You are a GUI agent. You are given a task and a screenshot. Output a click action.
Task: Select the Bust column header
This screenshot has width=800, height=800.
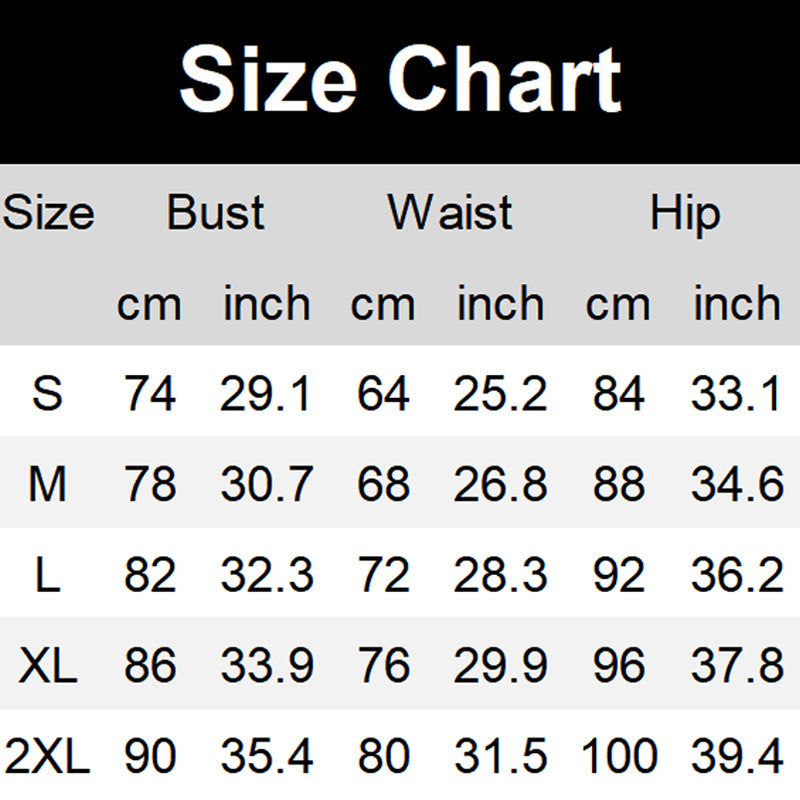pos(215,213)
